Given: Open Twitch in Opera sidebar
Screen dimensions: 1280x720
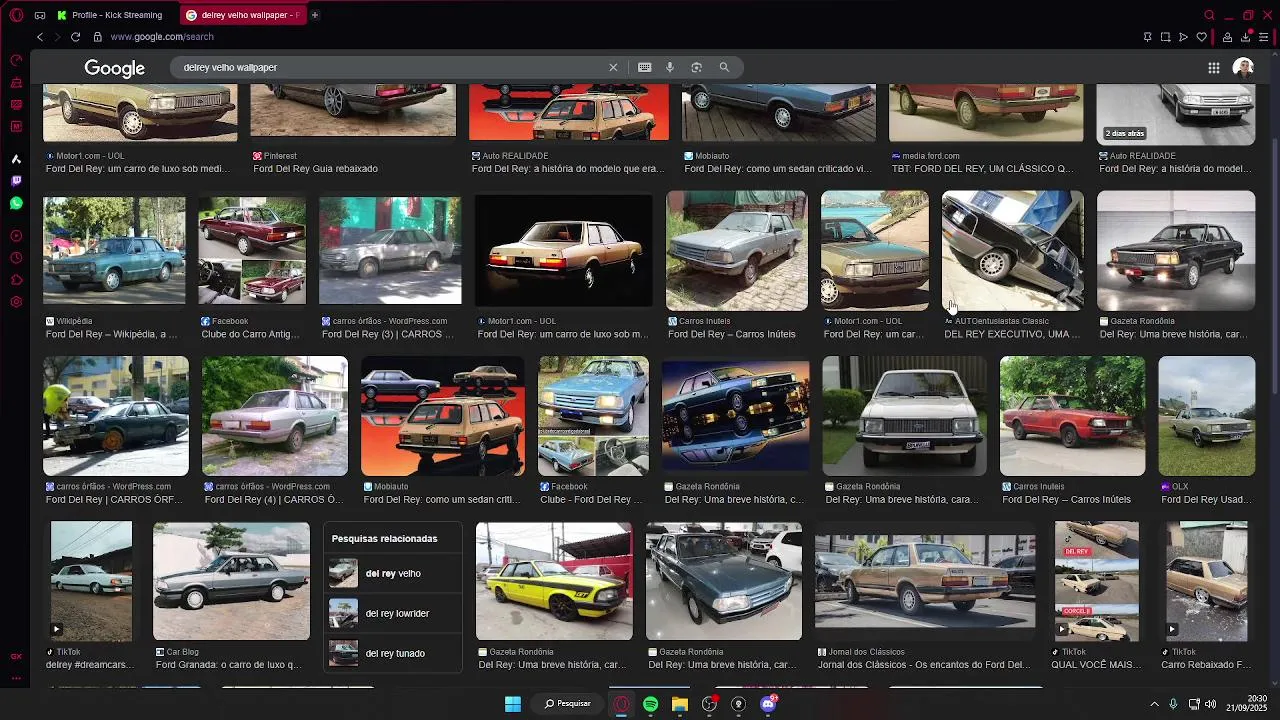Looking at the screenshot, I should (x=16, y=181).
